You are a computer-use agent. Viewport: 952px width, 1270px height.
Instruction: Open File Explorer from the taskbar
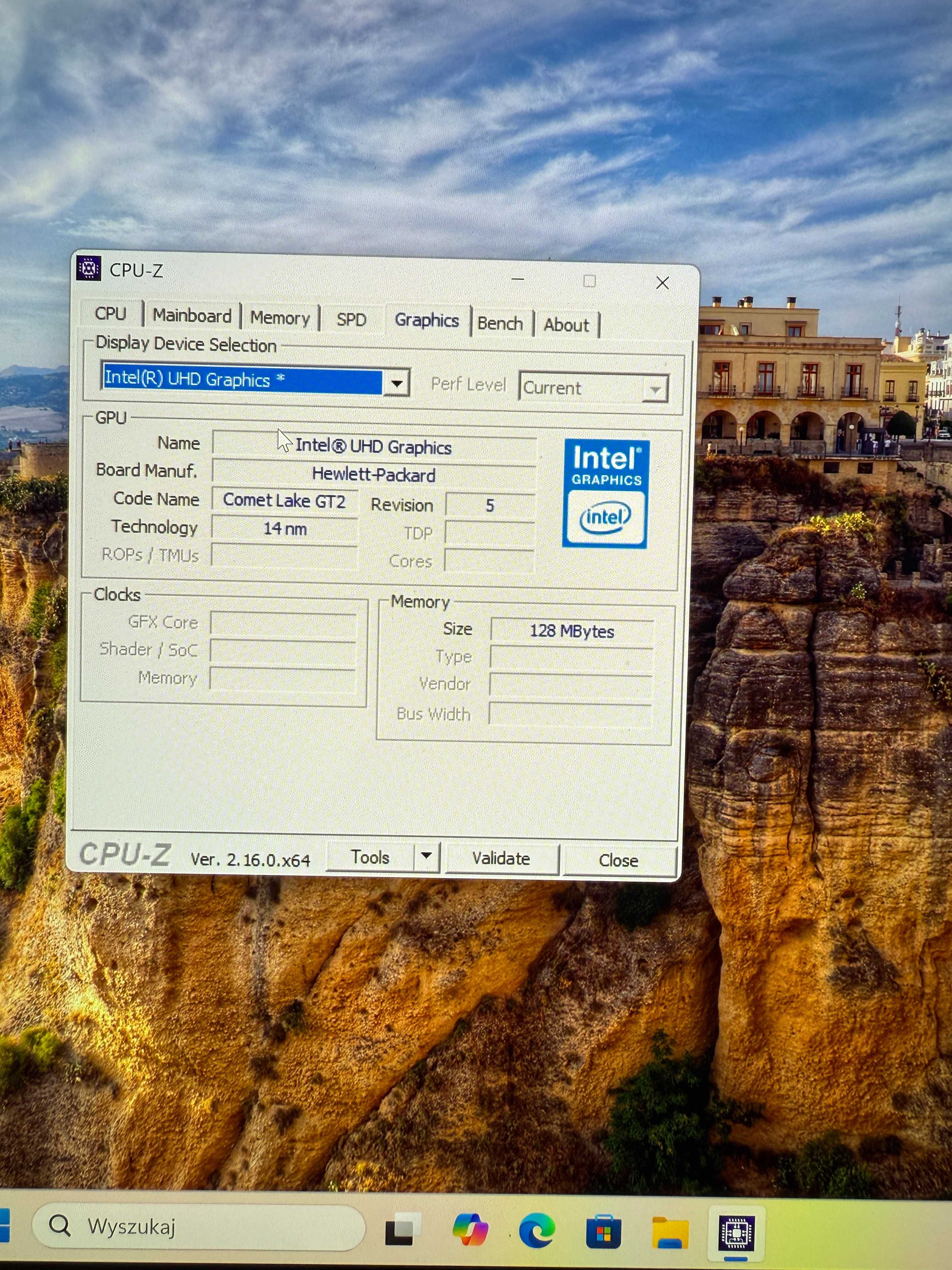point(670,1232)
